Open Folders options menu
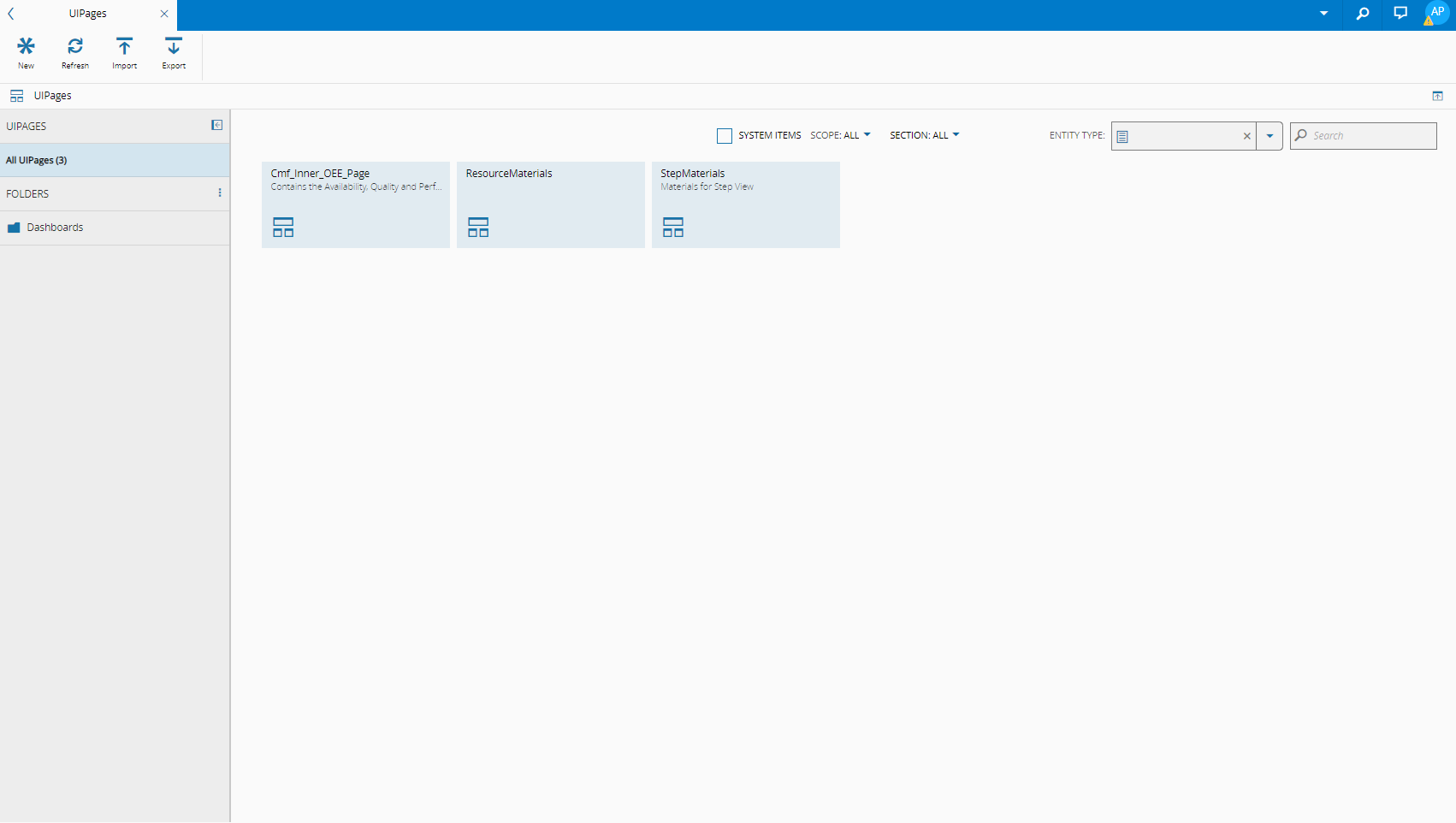This screenshot has width=1456, height=823. [x=220, y=193]
